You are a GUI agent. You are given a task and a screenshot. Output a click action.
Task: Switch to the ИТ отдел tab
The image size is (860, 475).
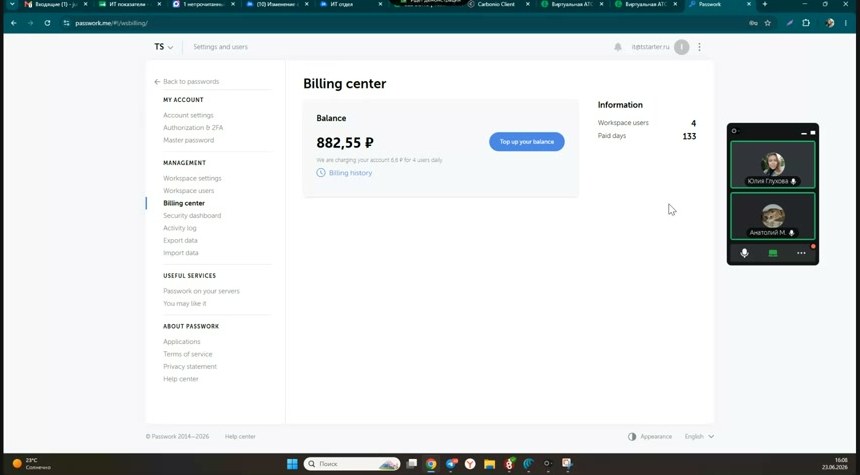[x=350, y=4]
